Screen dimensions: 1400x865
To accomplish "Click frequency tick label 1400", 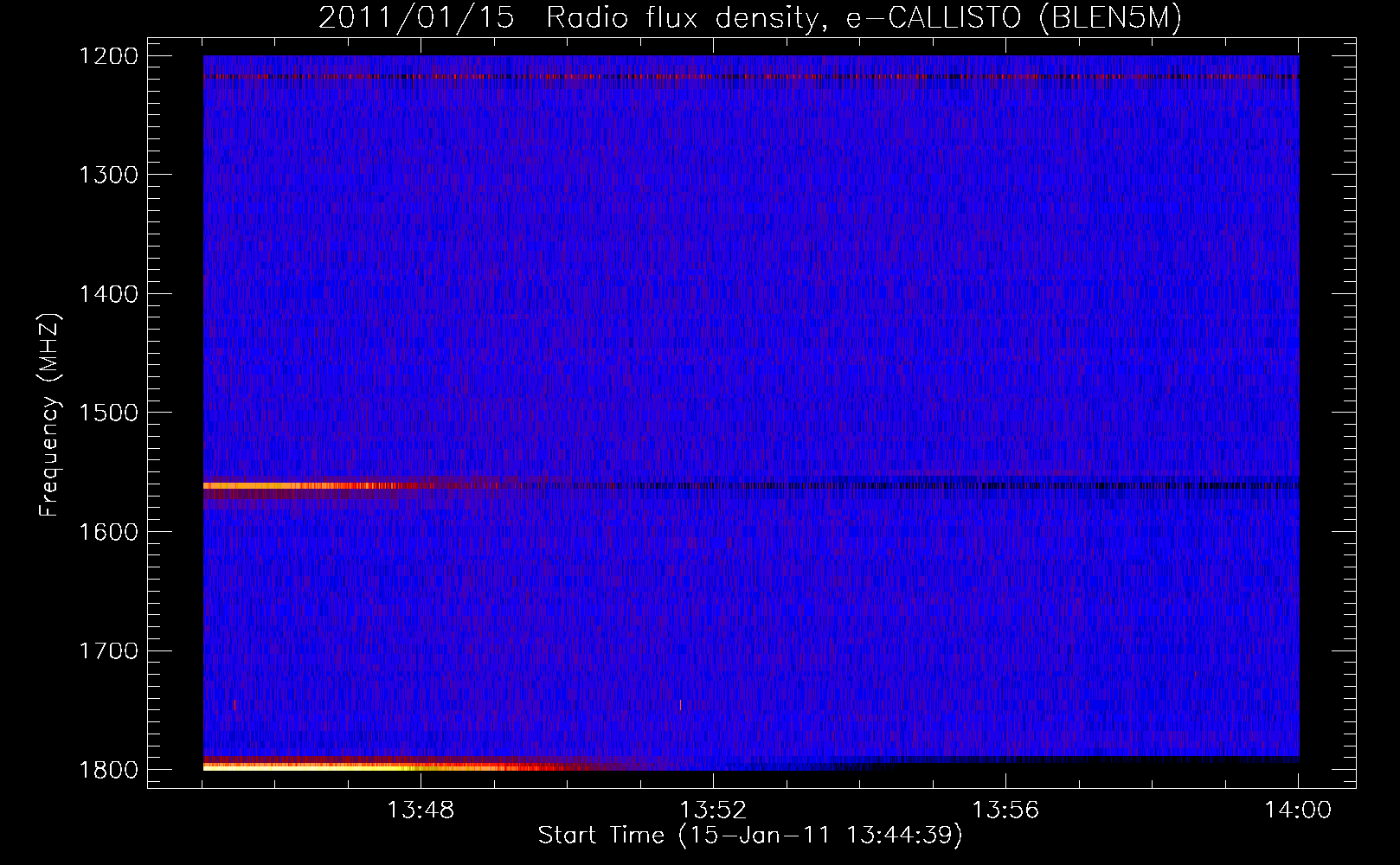I will pos(108,294).
